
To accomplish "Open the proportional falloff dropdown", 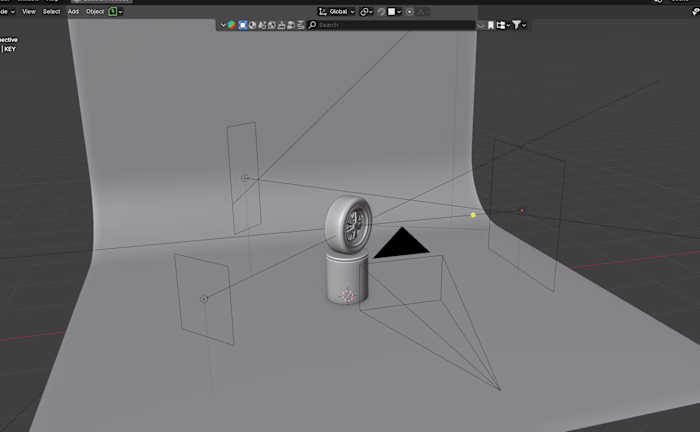I will (422, 12).
